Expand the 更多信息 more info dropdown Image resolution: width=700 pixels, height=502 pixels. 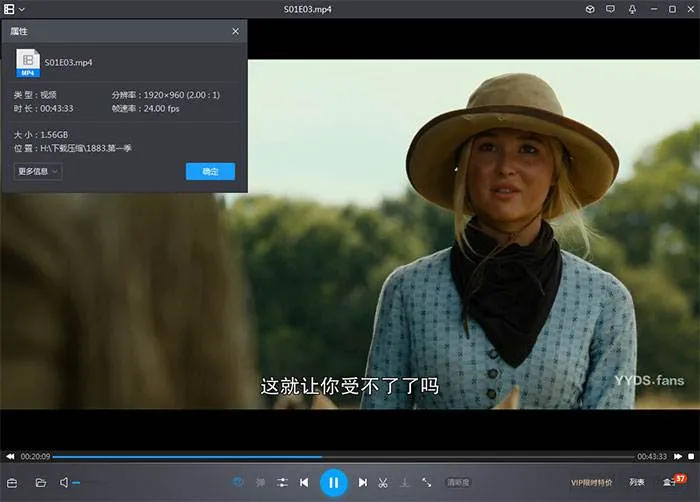[x=38, y=172]
